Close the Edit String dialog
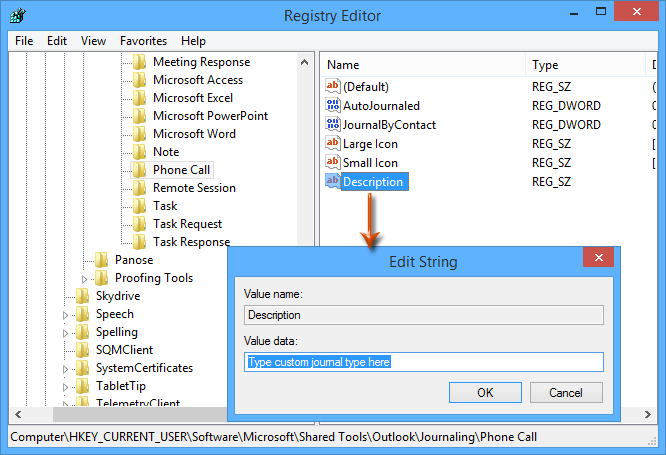This screenshot has height=455, width=666. pos(599,259)
